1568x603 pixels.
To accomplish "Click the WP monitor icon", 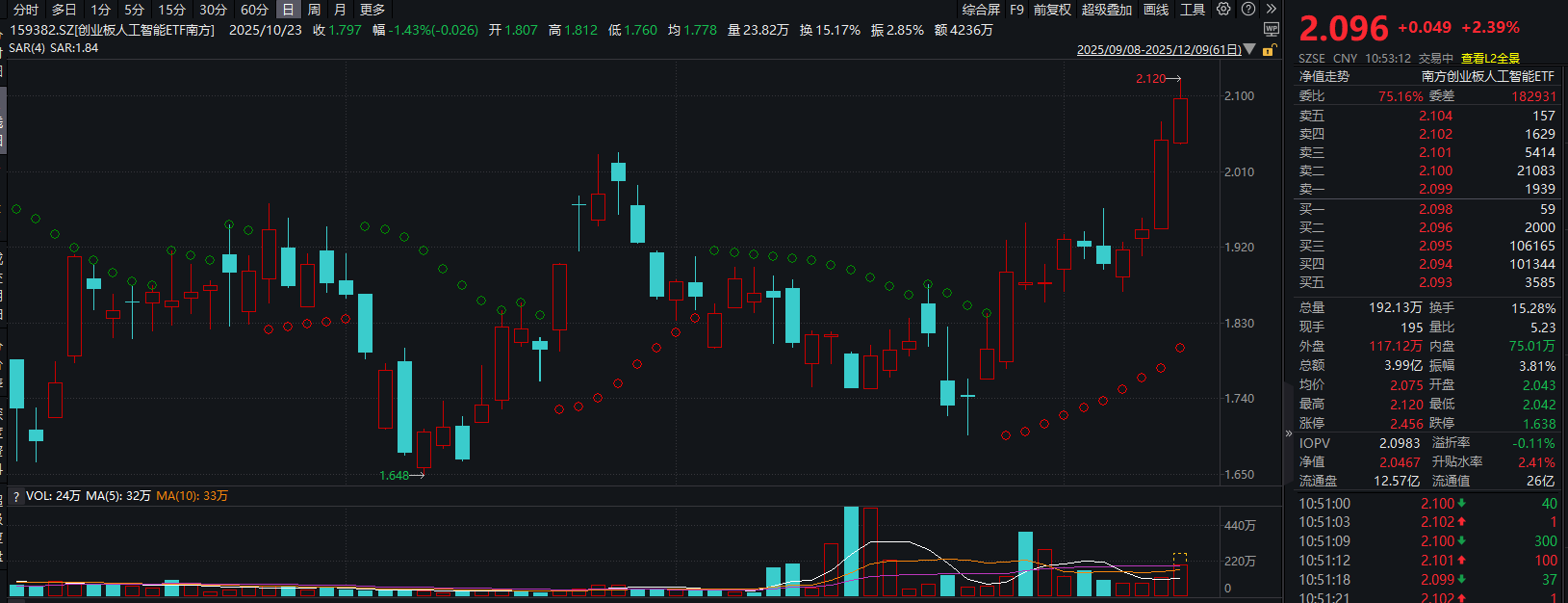I will 1271,30.
